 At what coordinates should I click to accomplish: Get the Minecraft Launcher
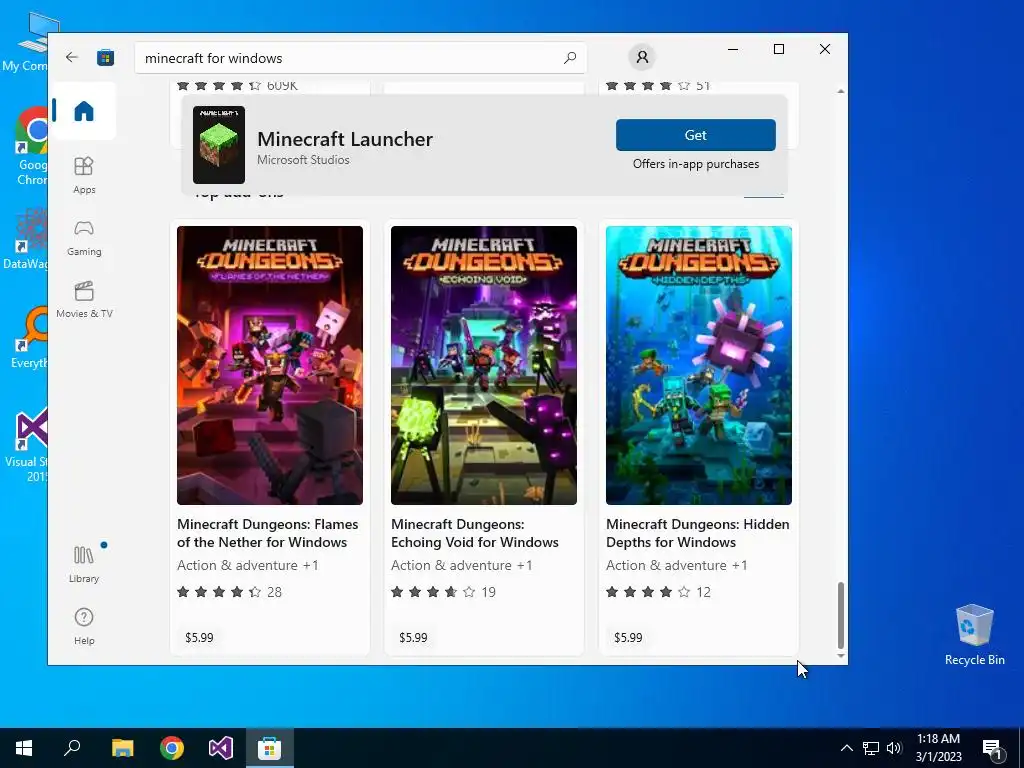(696, 135)
